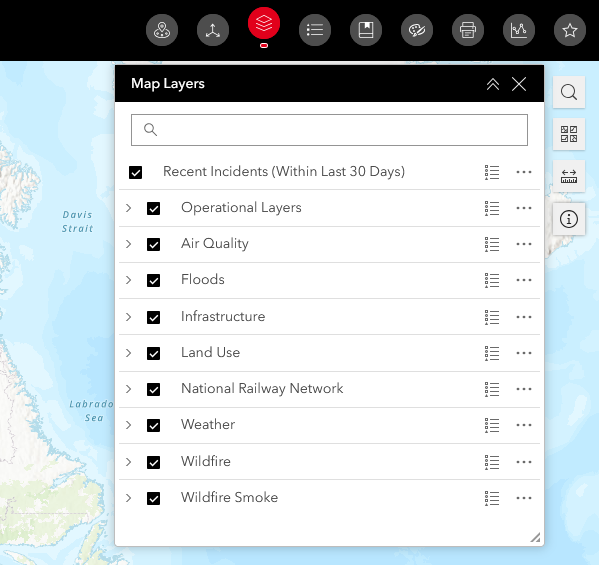Open more options for Air Quality

point(524,244)
